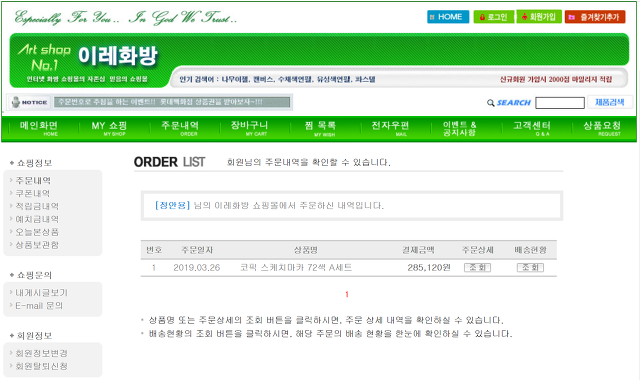
Task: Click the 쇼핑문의 sidebar heading
Action: click(34, 275)
